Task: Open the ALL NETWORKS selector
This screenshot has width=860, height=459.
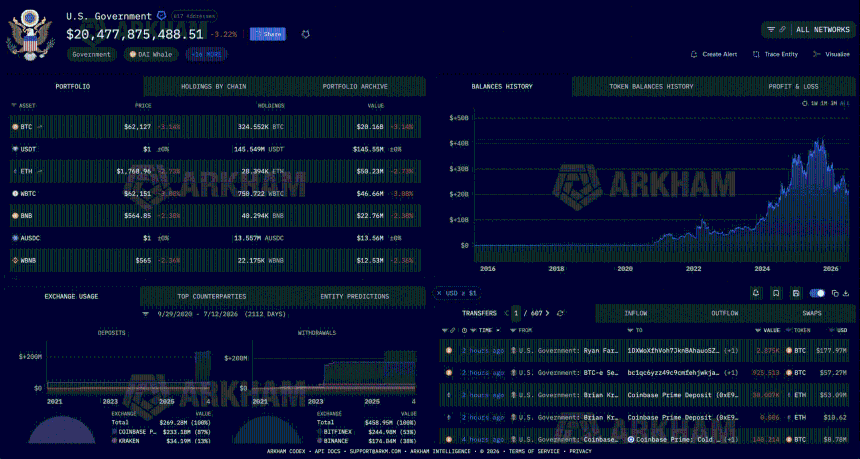Action: [823, 30]
